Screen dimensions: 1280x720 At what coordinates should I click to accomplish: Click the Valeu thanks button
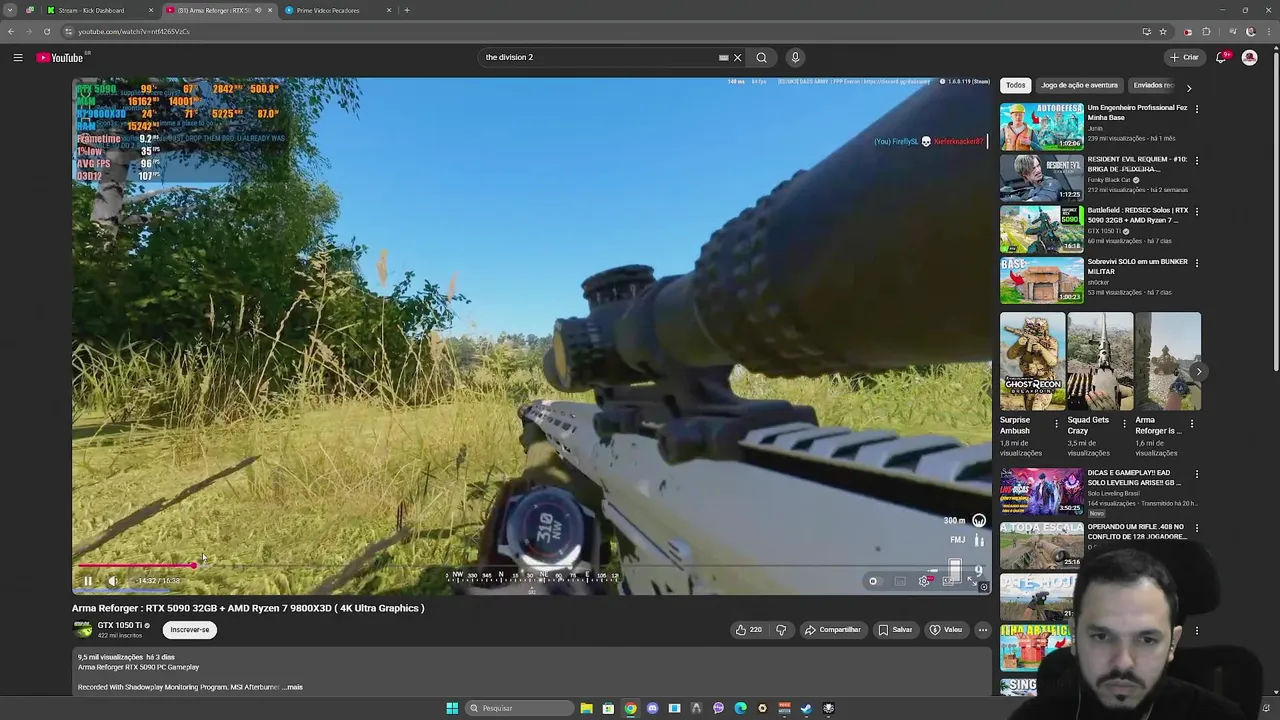point(946,630)
